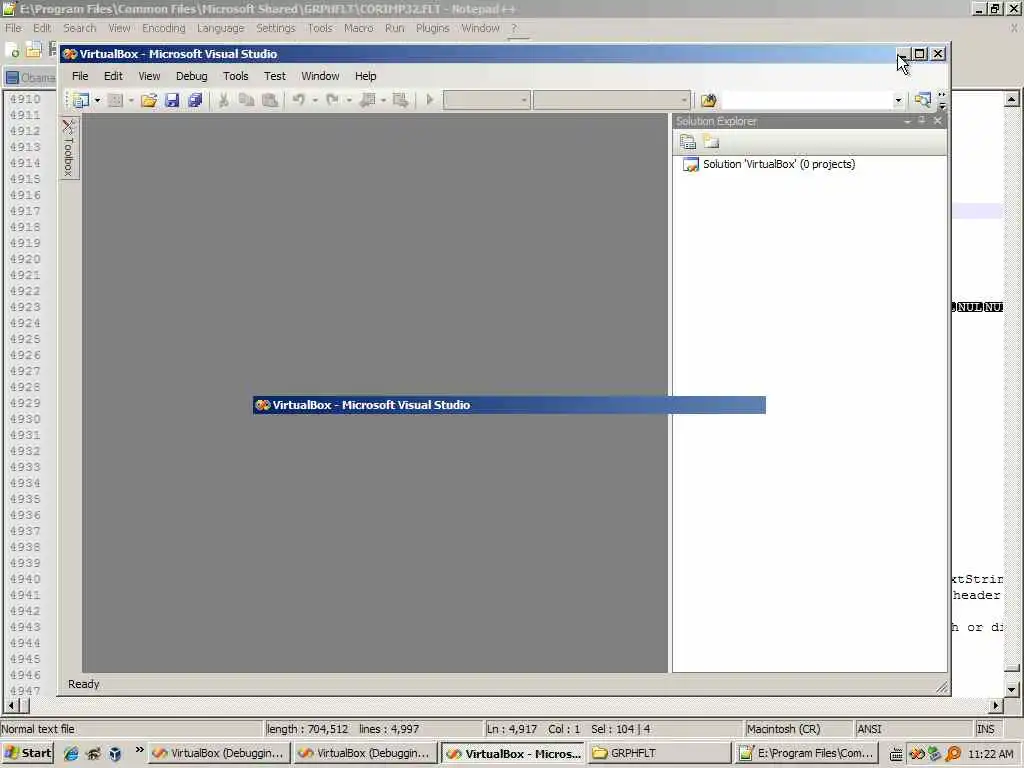Image resolution: width=1024 pixels, height=768 pixels.
Task: Open the Redo history dropdown arrow
Action: click(349, 100)
